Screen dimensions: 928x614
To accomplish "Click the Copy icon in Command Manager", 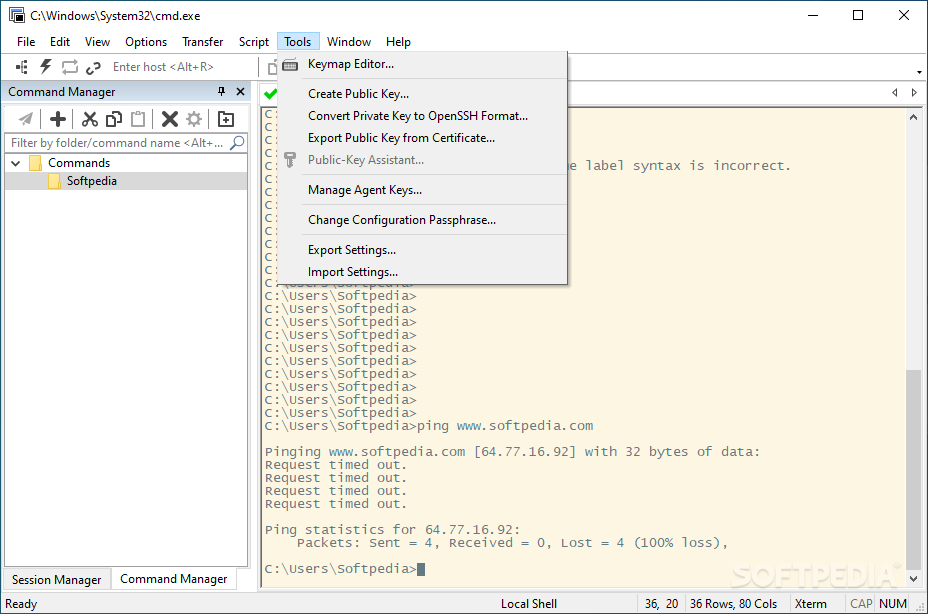I will click(x=114, y=119).
